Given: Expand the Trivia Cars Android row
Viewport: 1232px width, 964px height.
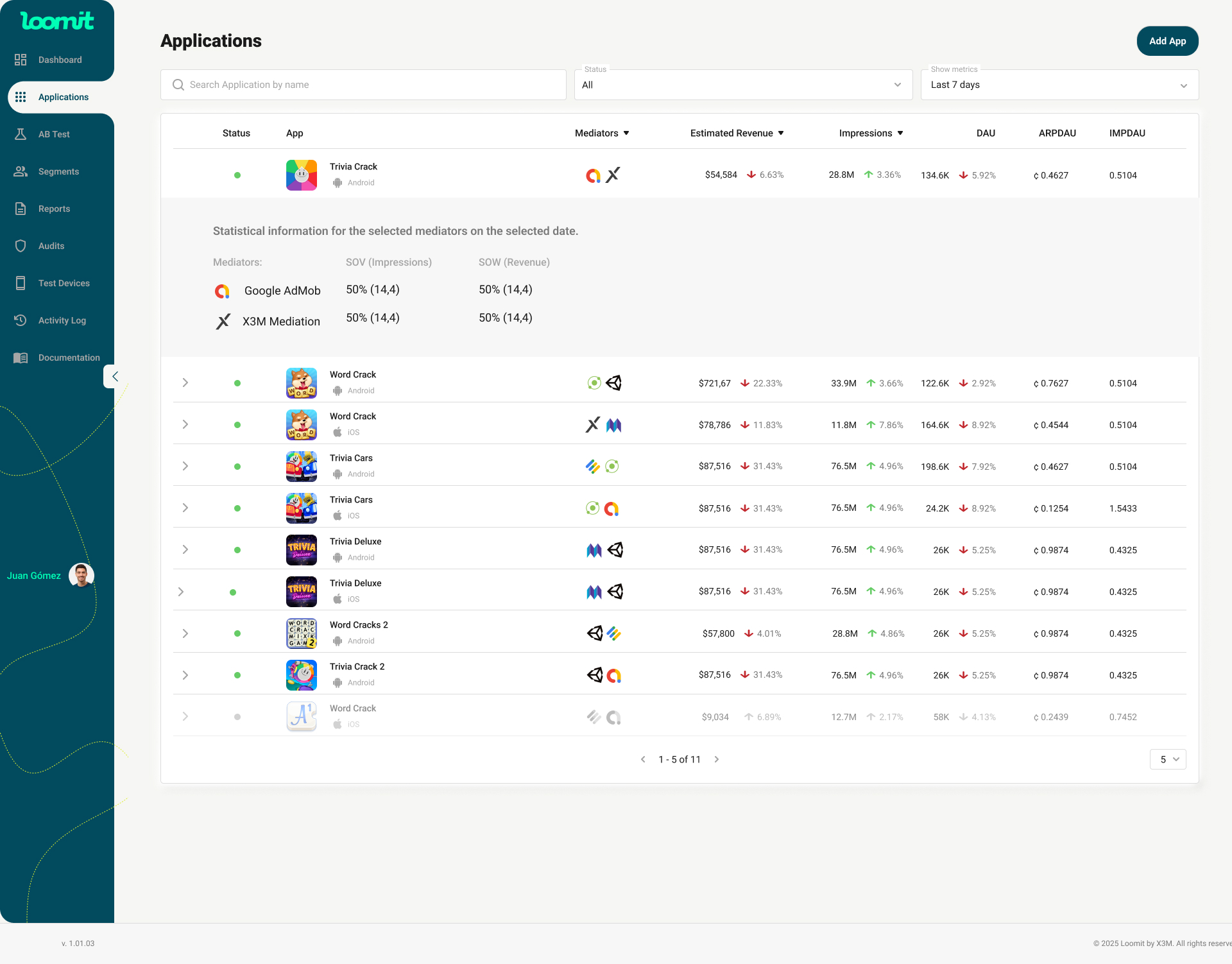Looking at the screenshot, I should pos(185,467).
